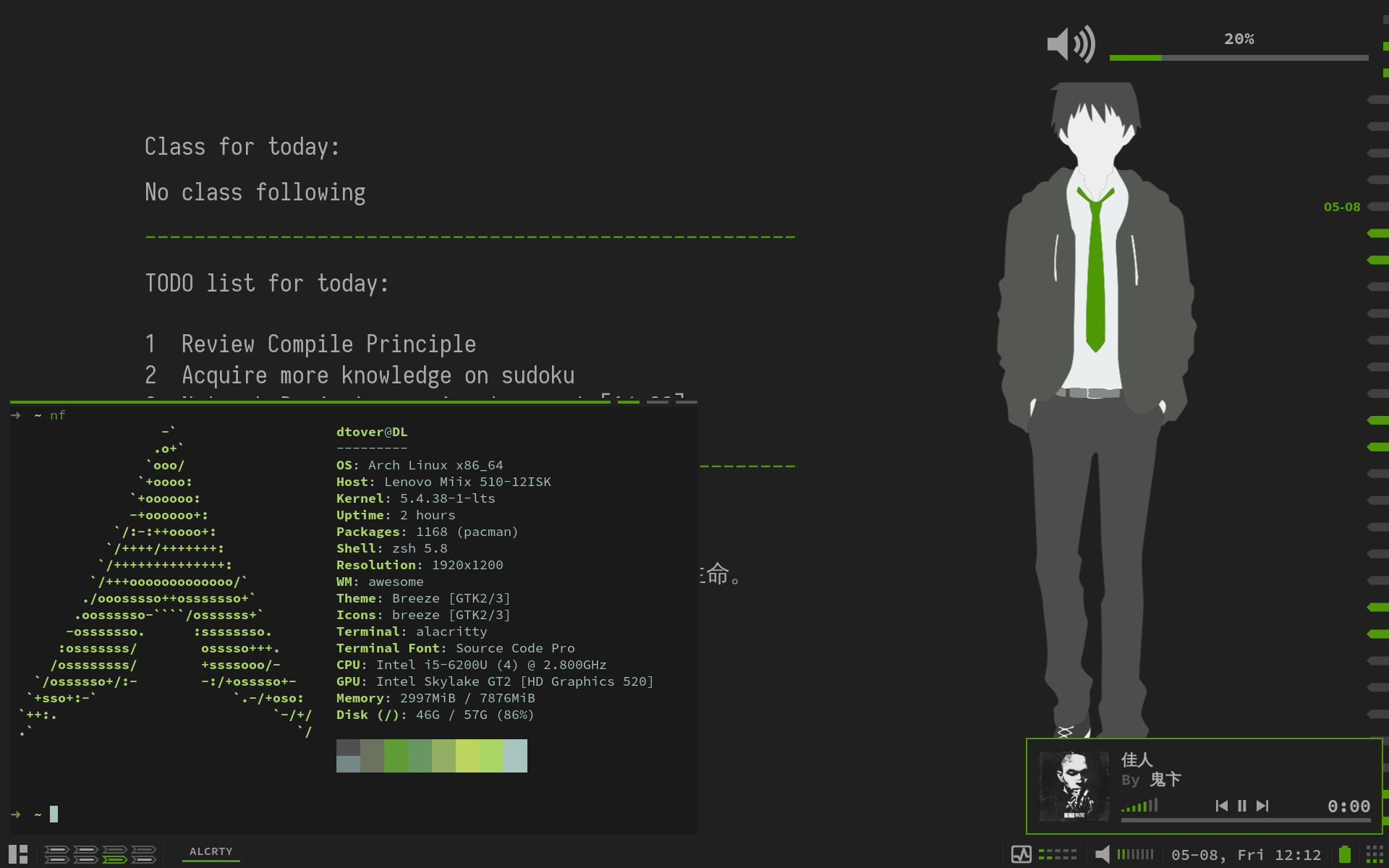Image resolution: width=1389 pixels, height=868 pixels.
Task: Select the Icons: breeze [GTK2/3] line
Action: [423, 615]
